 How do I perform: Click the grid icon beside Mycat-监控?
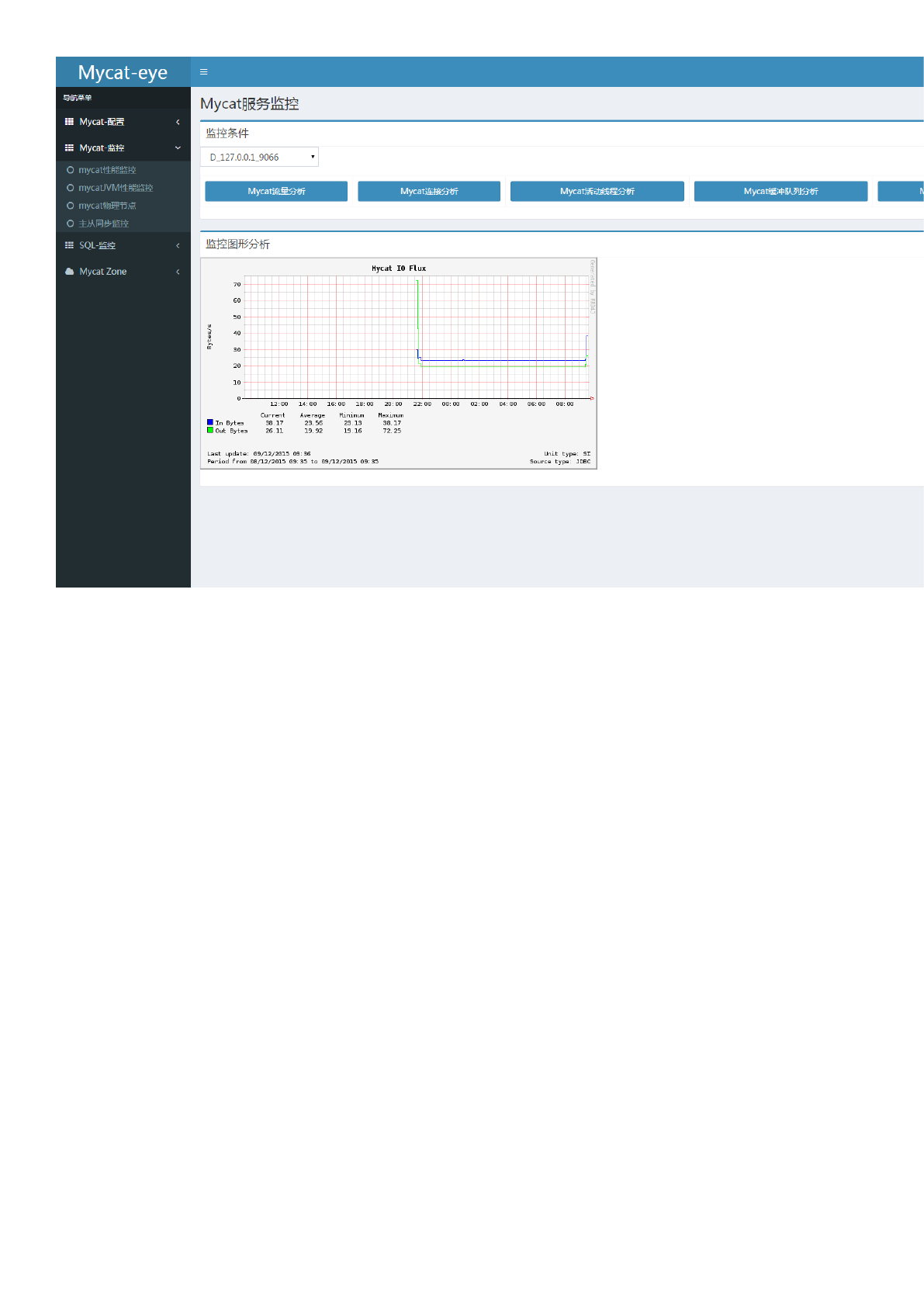[x=69, y=147]
